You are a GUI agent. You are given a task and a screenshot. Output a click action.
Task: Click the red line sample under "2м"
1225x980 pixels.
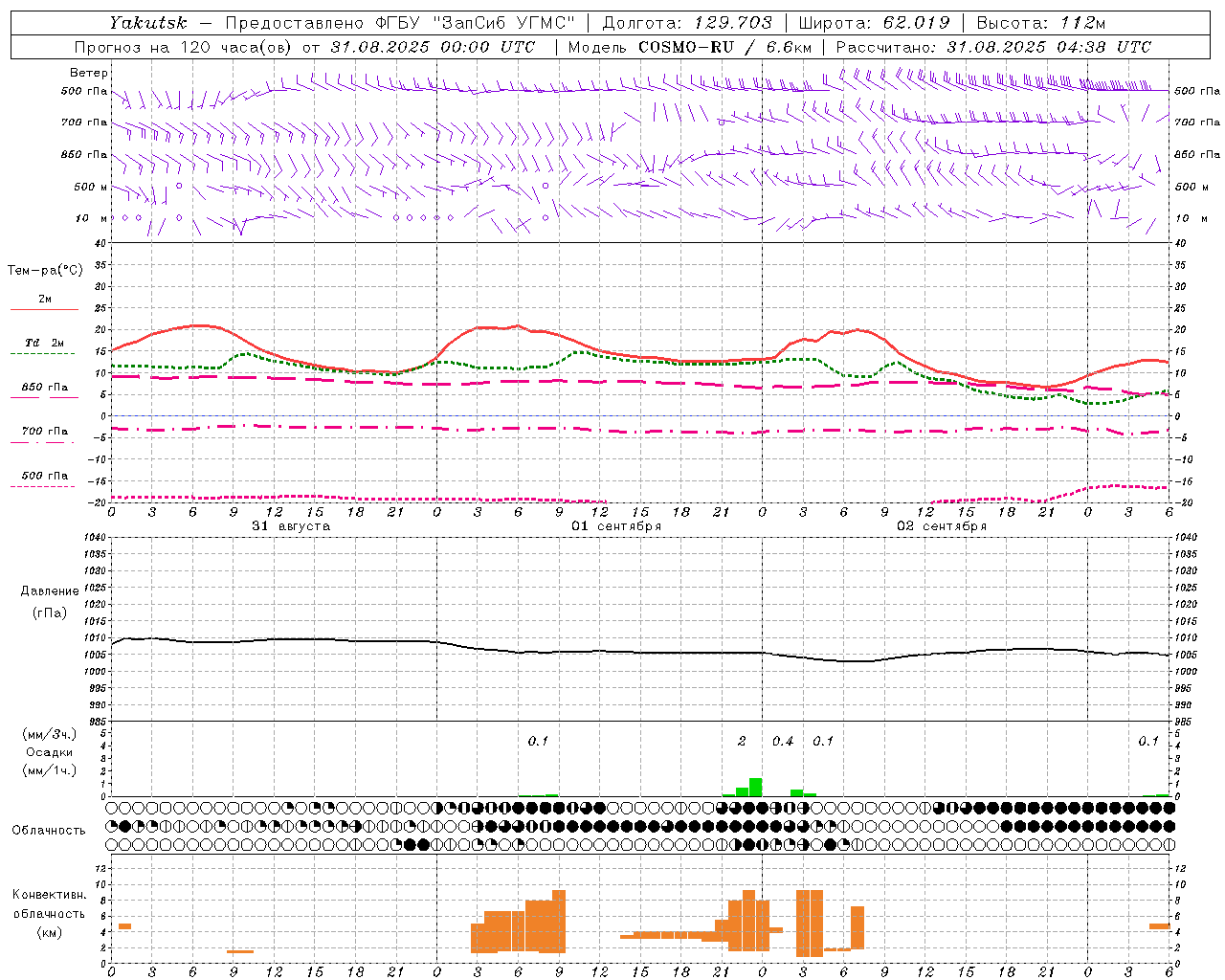(x=44, y=310)
